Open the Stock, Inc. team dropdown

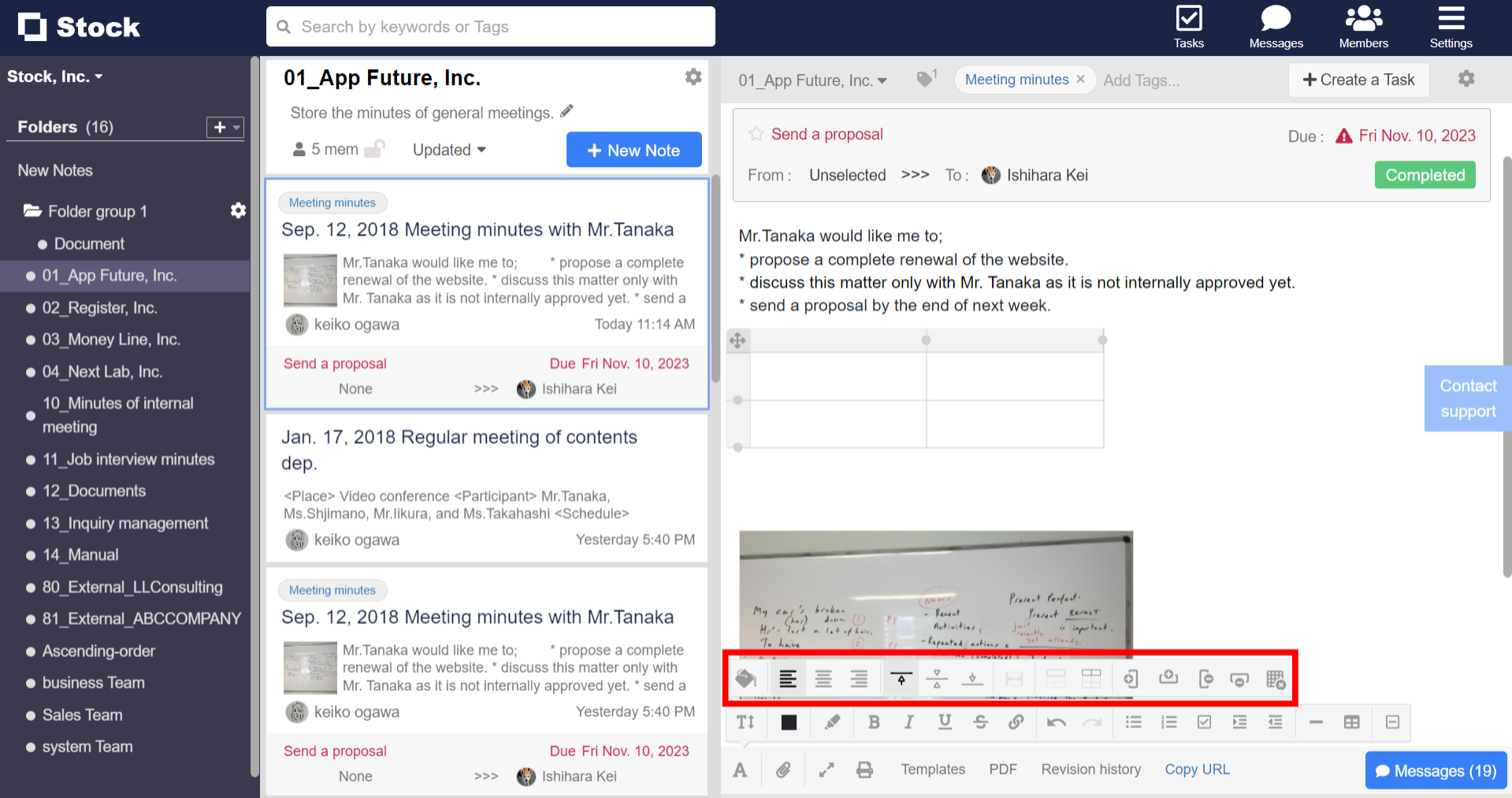coord(55,76)
